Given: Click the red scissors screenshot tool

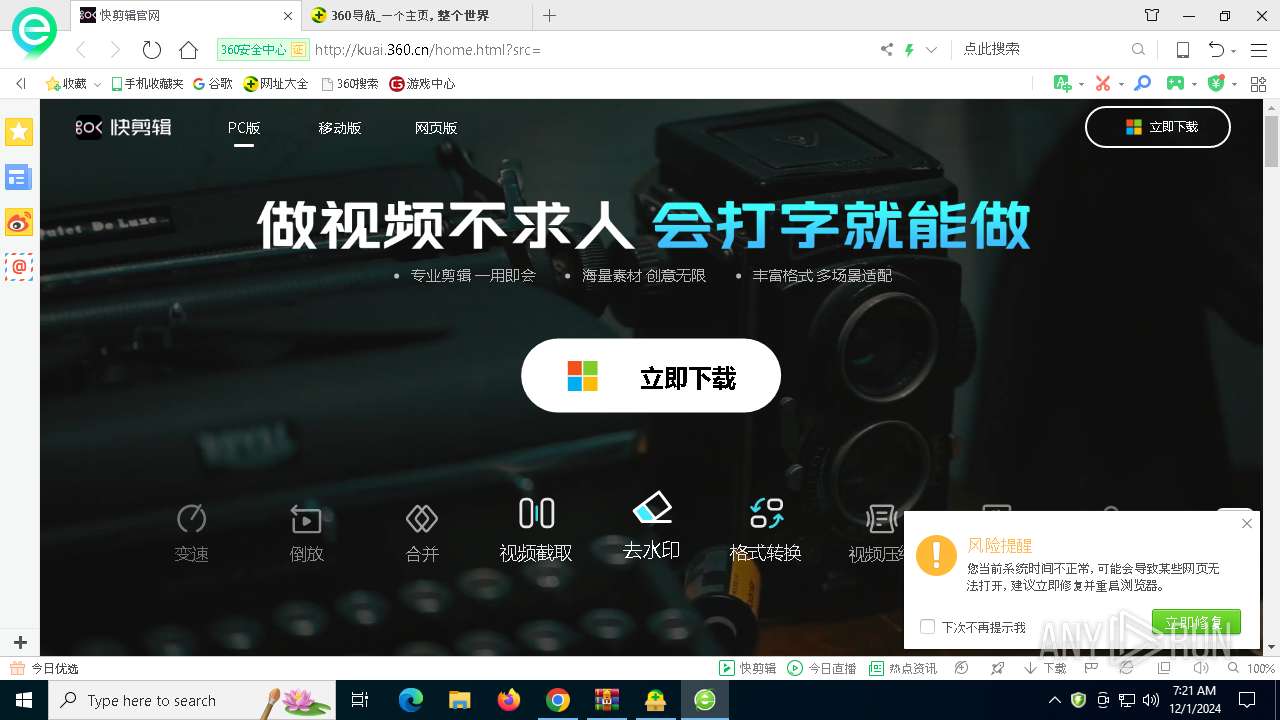Looking at the screenshot, I should pyautogui.click(x=1102, y=84).
